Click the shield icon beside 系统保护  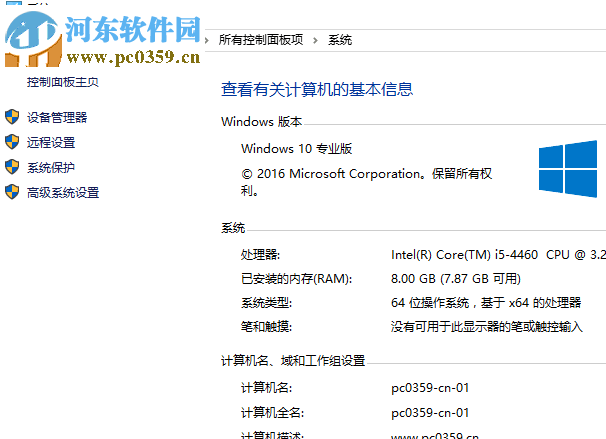(x=12, y=167)
